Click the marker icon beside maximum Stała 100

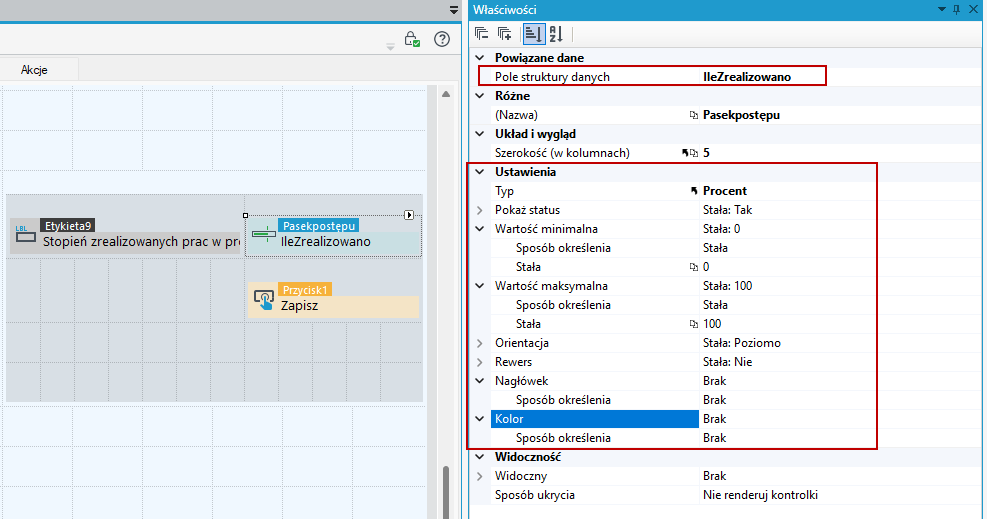pos(694,324)
